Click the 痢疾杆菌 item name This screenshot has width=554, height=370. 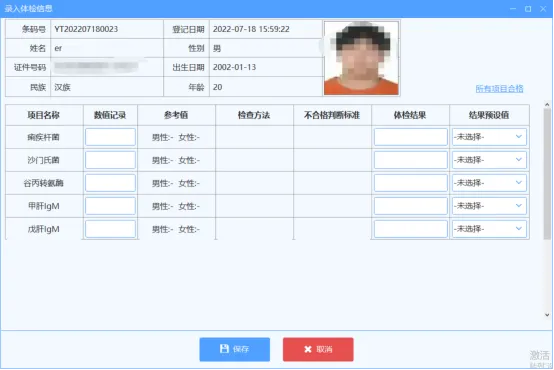pos(43,137)
